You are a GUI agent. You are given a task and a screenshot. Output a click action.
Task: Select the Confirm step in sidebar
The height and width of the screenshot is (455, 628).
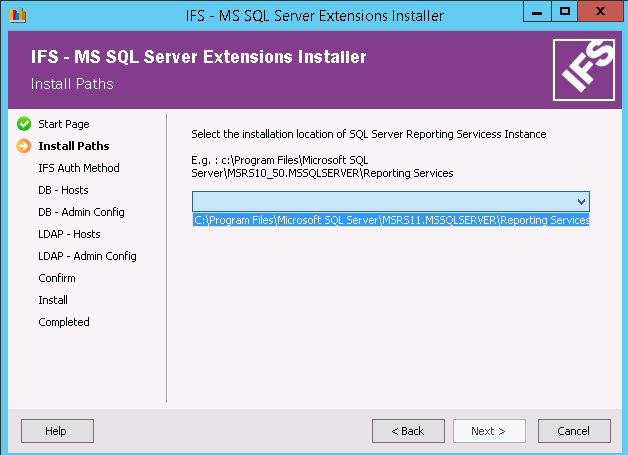57,278
